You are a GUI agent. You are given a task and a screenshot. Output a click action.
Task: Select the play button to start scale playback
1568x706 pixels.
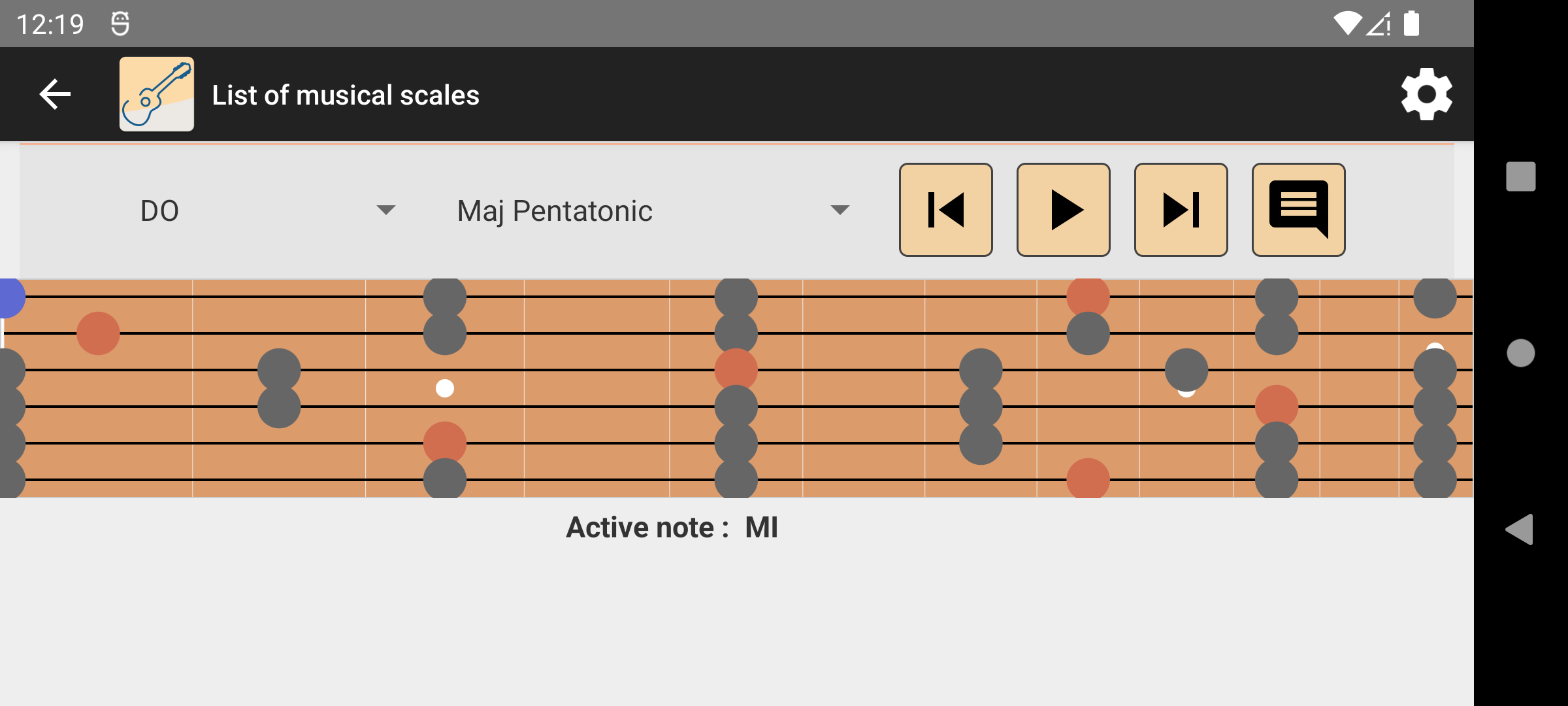pyautogui.click(x=1062, y=209)
